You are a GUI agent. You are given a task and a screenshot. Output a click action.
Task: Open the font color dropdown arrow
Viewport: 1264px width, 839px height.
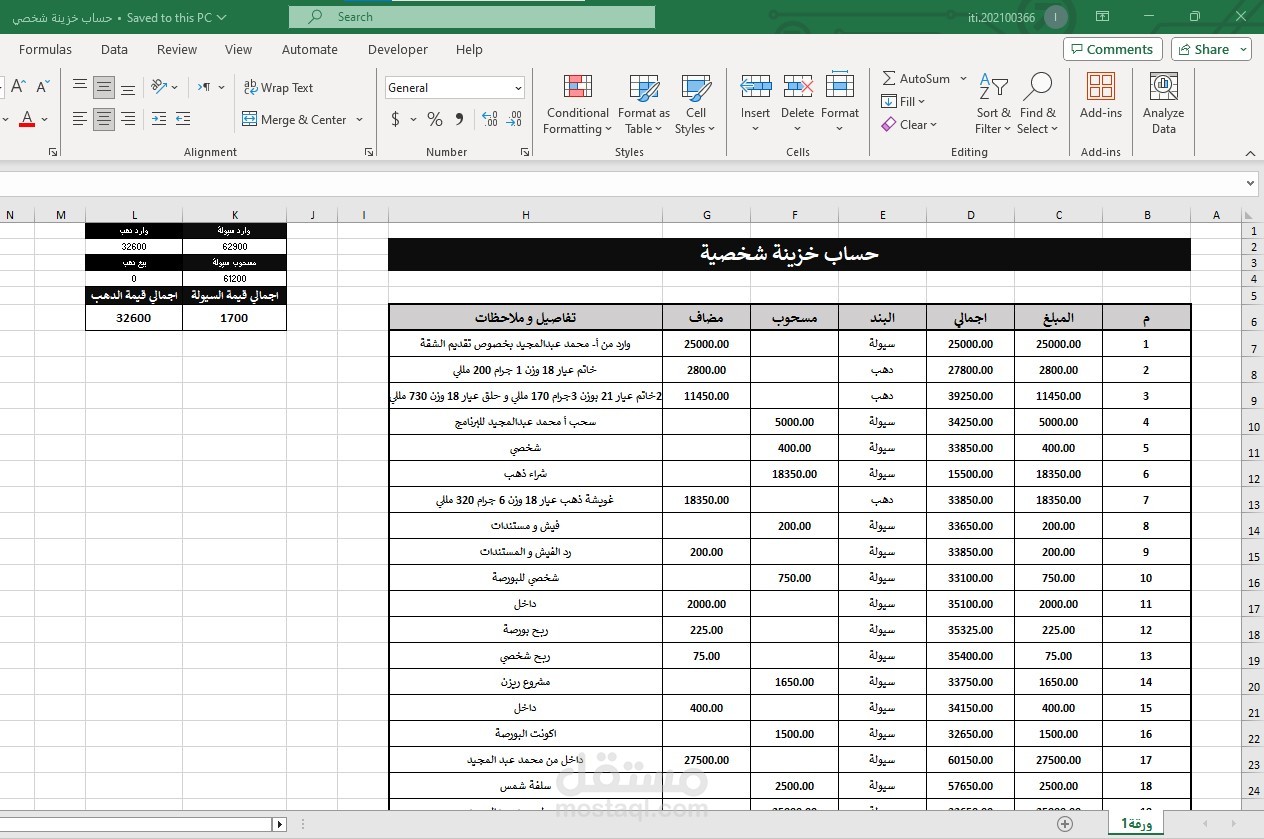(x=46, y=119)
